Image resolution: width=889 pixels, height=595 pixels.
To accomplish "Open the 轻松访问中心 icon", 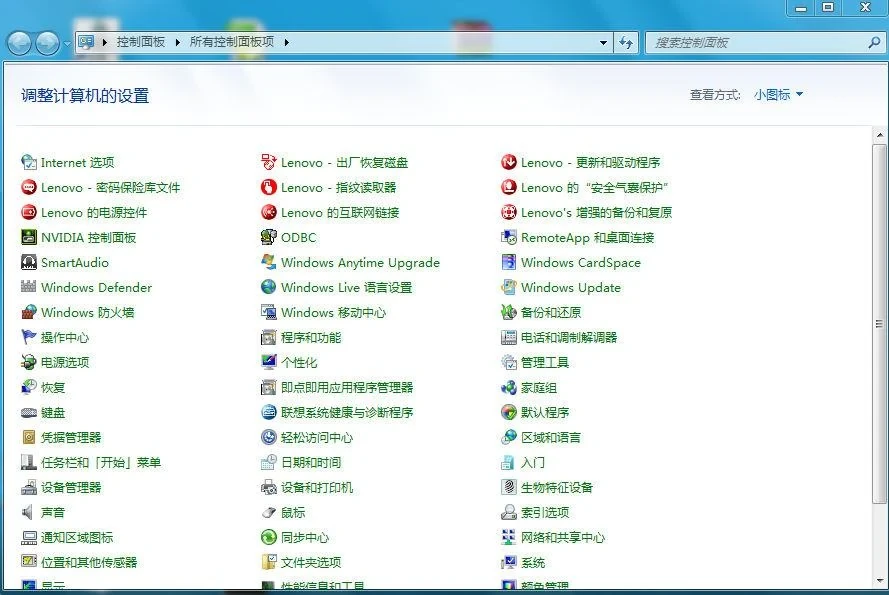I will (269, 437).
